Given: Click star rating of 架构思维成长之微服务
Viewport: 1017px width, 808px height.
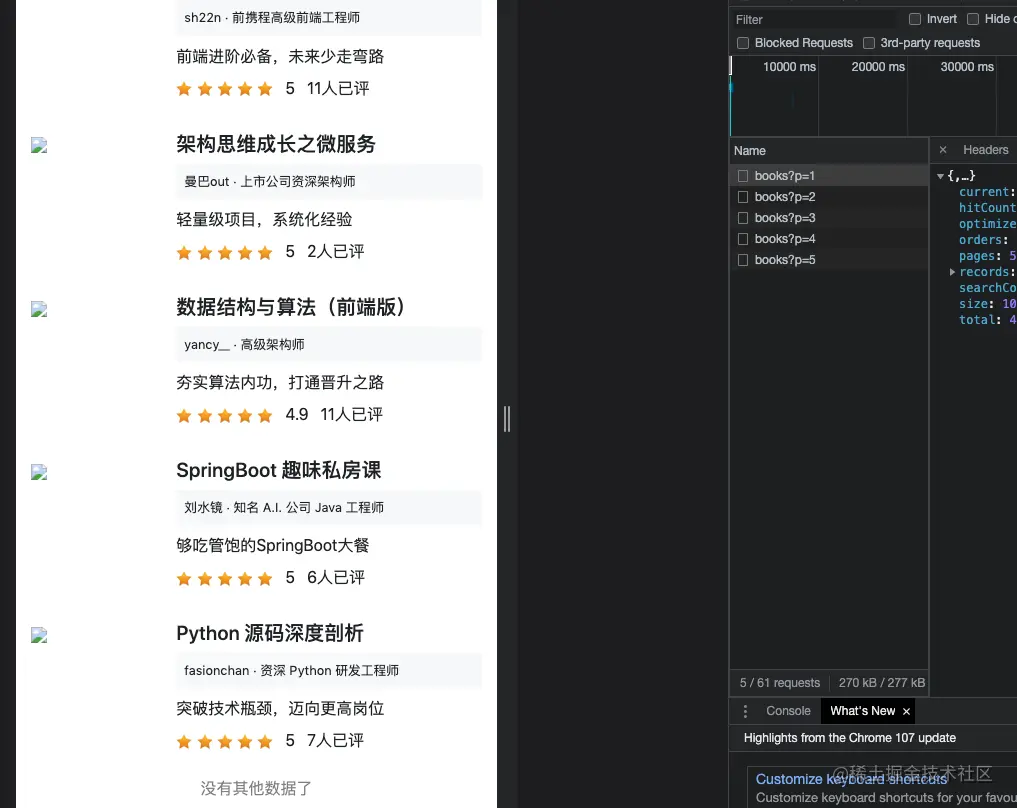Looking at the screenshot, I should tap(224, 252).
